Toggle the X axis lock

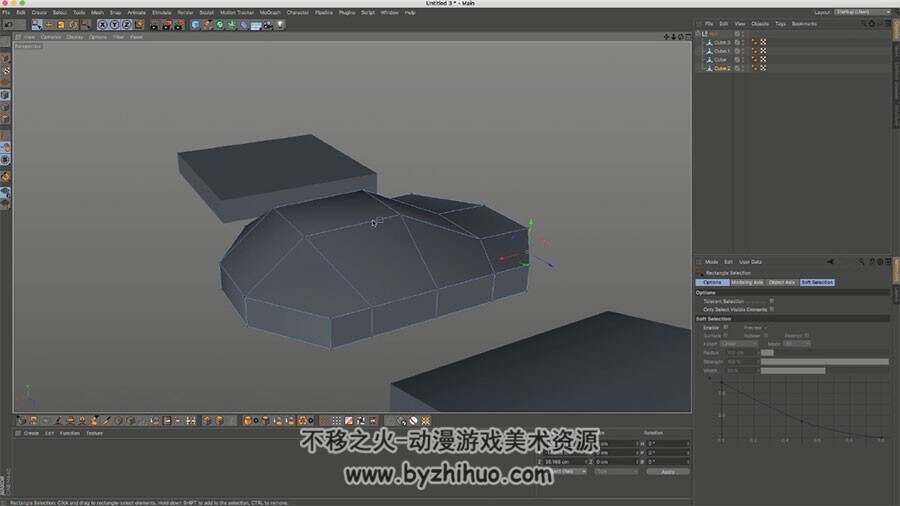pos(102,25)
